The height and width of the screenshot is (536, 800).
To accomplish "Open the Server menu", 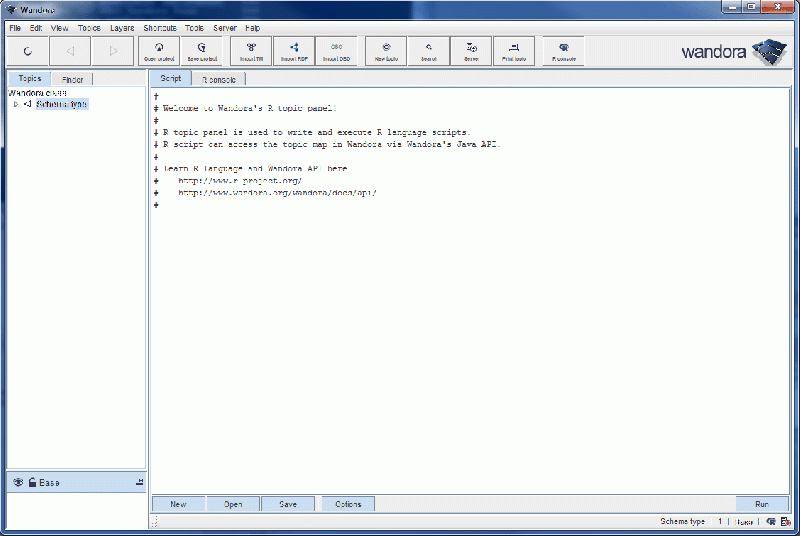I will [224, 28].
